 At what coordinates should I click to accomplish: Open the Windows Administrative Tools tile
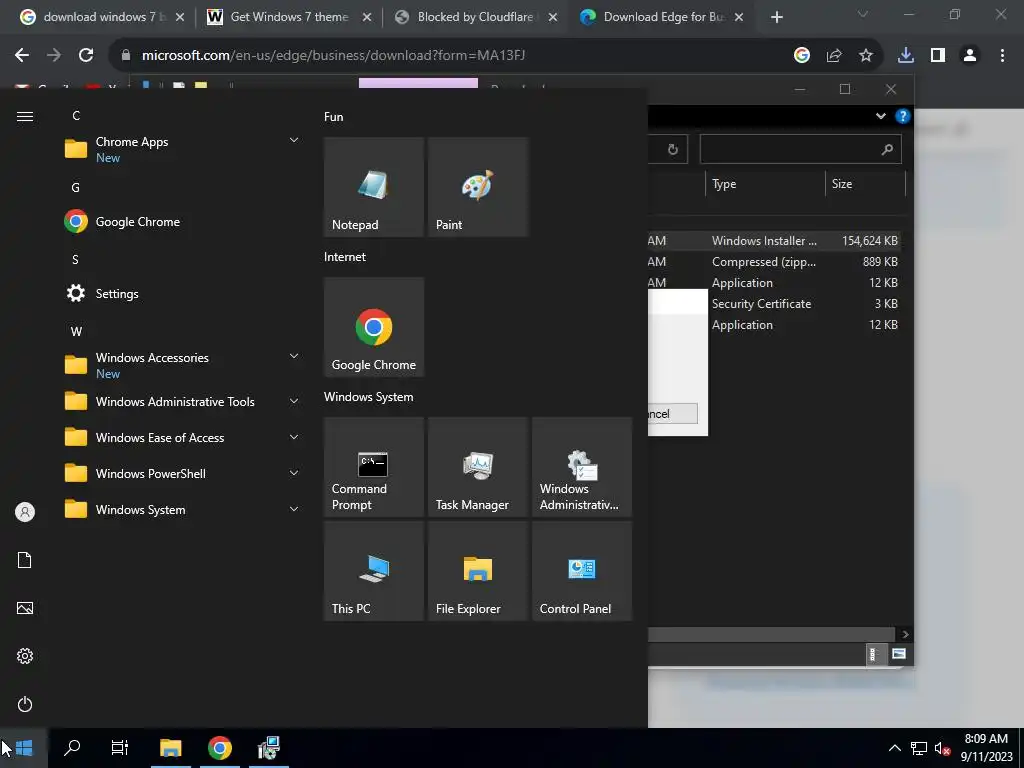582,467
